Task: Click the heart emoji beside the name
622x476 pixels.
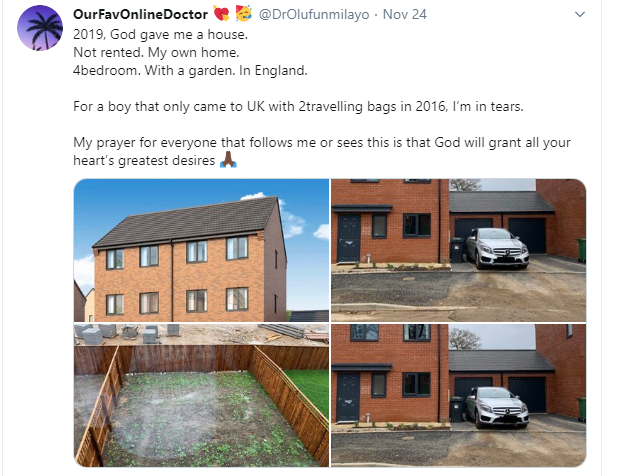Action: pos(221,14)
